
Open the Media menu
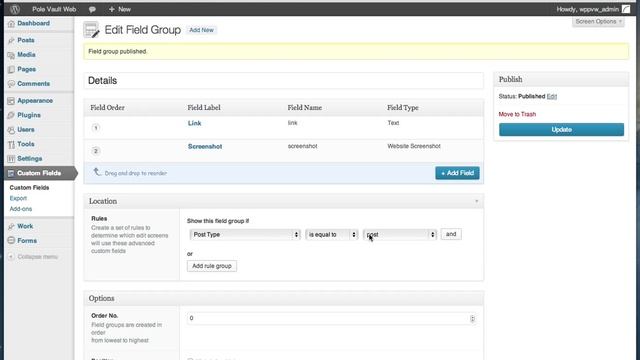(x=26, y=55)
